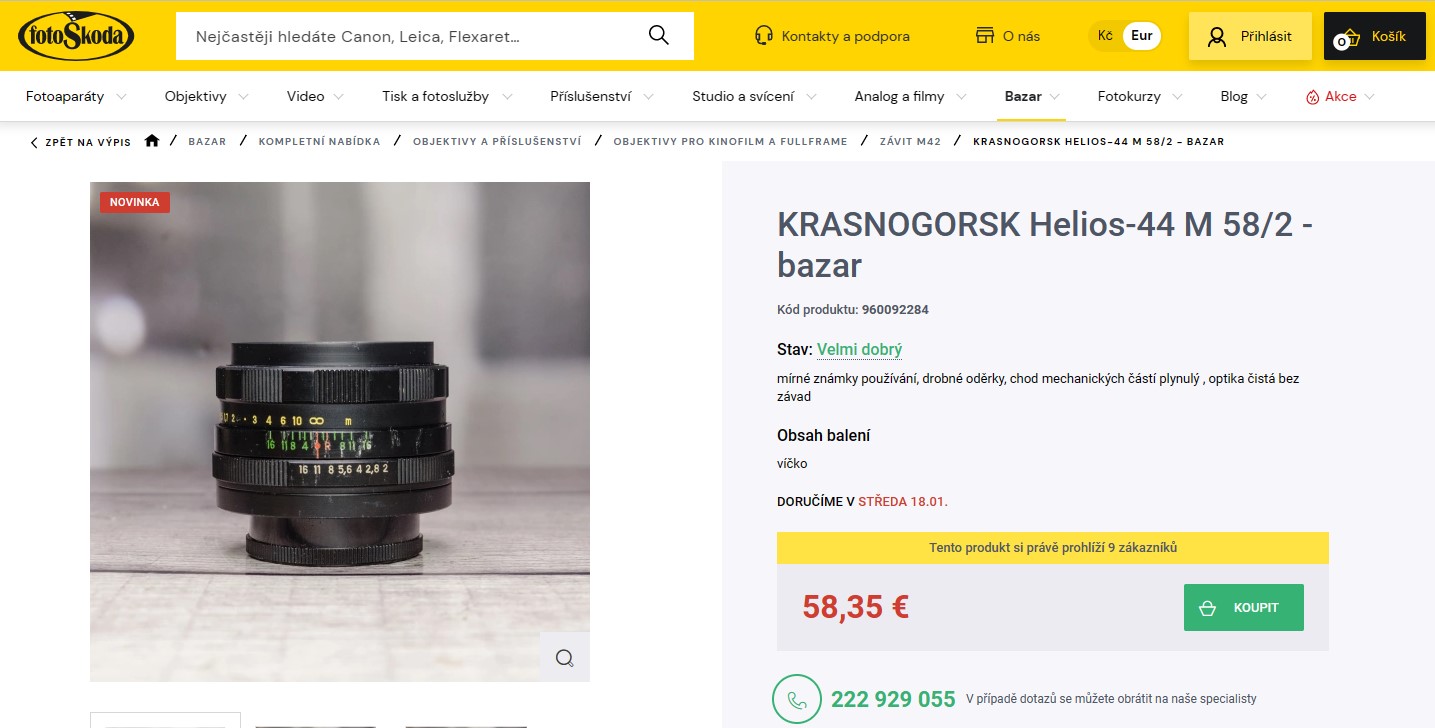Click the headset Kontakty a podpora icon
Image resolution: width=1435 pixels, height=728 pixels.
(x=764, y=36)
